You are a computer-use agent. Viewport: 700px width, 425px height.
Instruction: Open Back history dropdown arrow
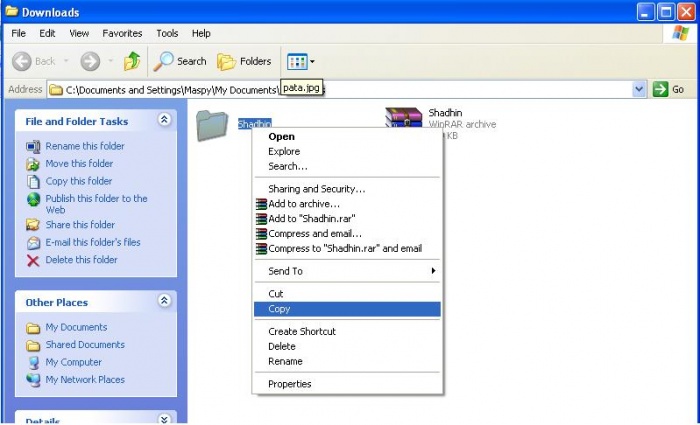click(x=66, y=61)
